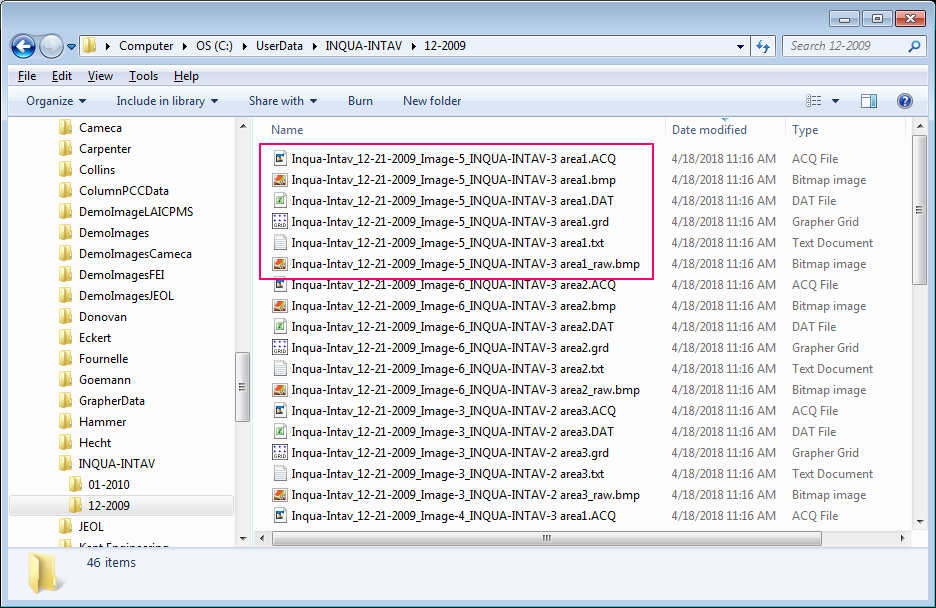936x608 pixels.
Task: Open the Include in library dropdown
Action: pyautogui.click(x=167, y=101)
